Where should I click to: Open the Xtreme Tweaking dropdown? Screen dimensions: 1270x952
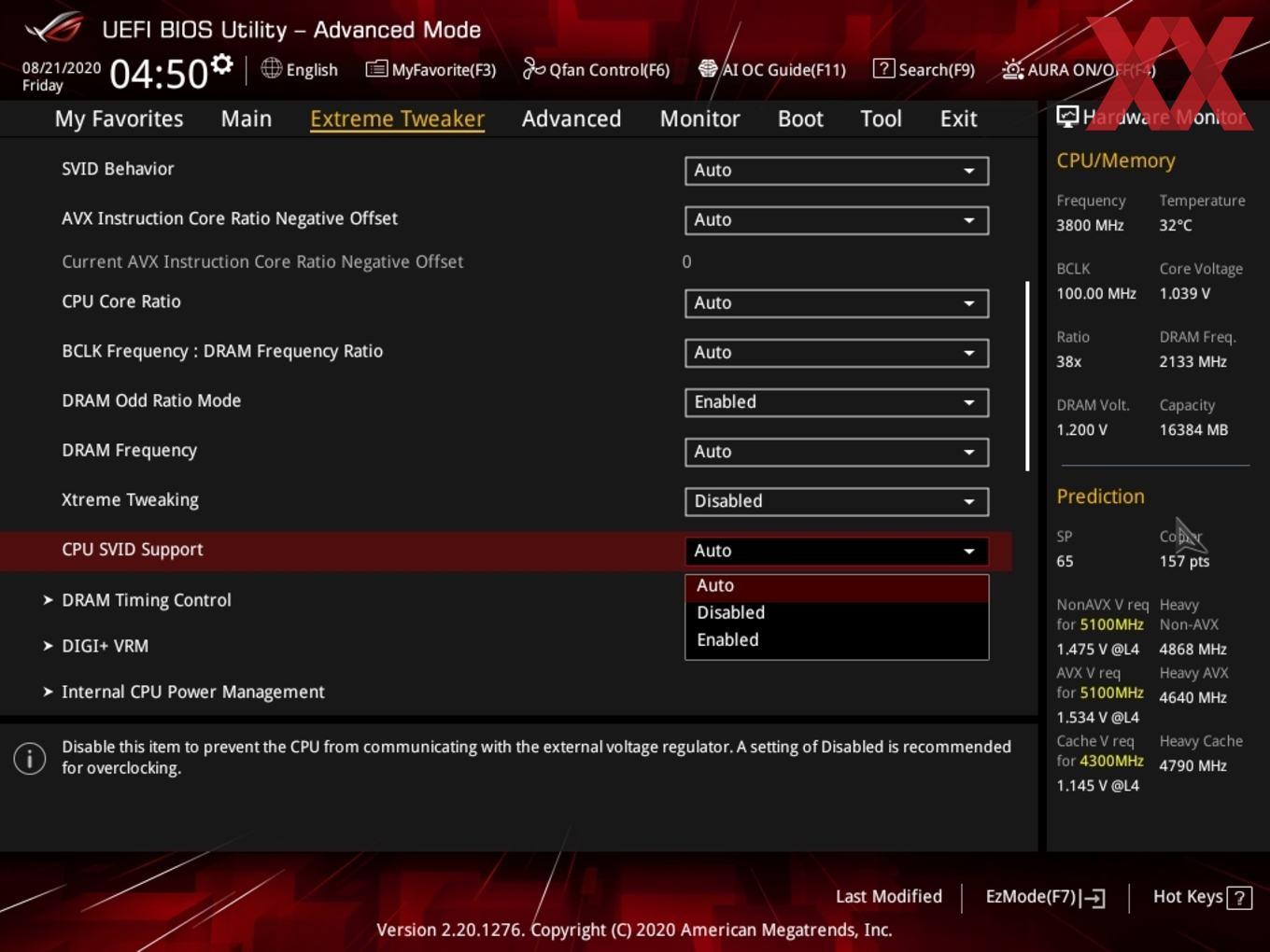(837, 501)
